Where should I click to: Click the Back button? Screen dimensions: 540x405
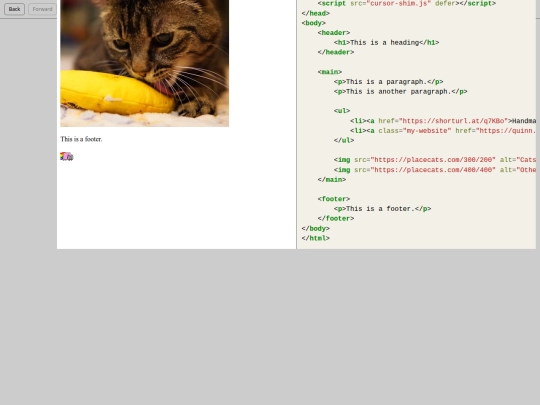pos(14,9)
